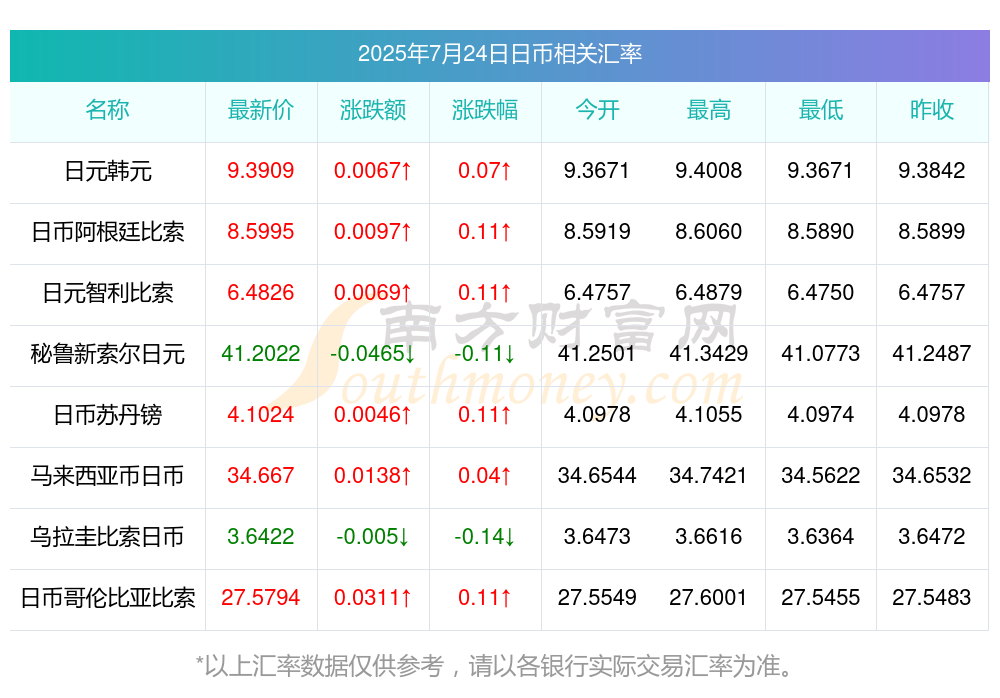Click change percent -0.14↓

(485, 536)
